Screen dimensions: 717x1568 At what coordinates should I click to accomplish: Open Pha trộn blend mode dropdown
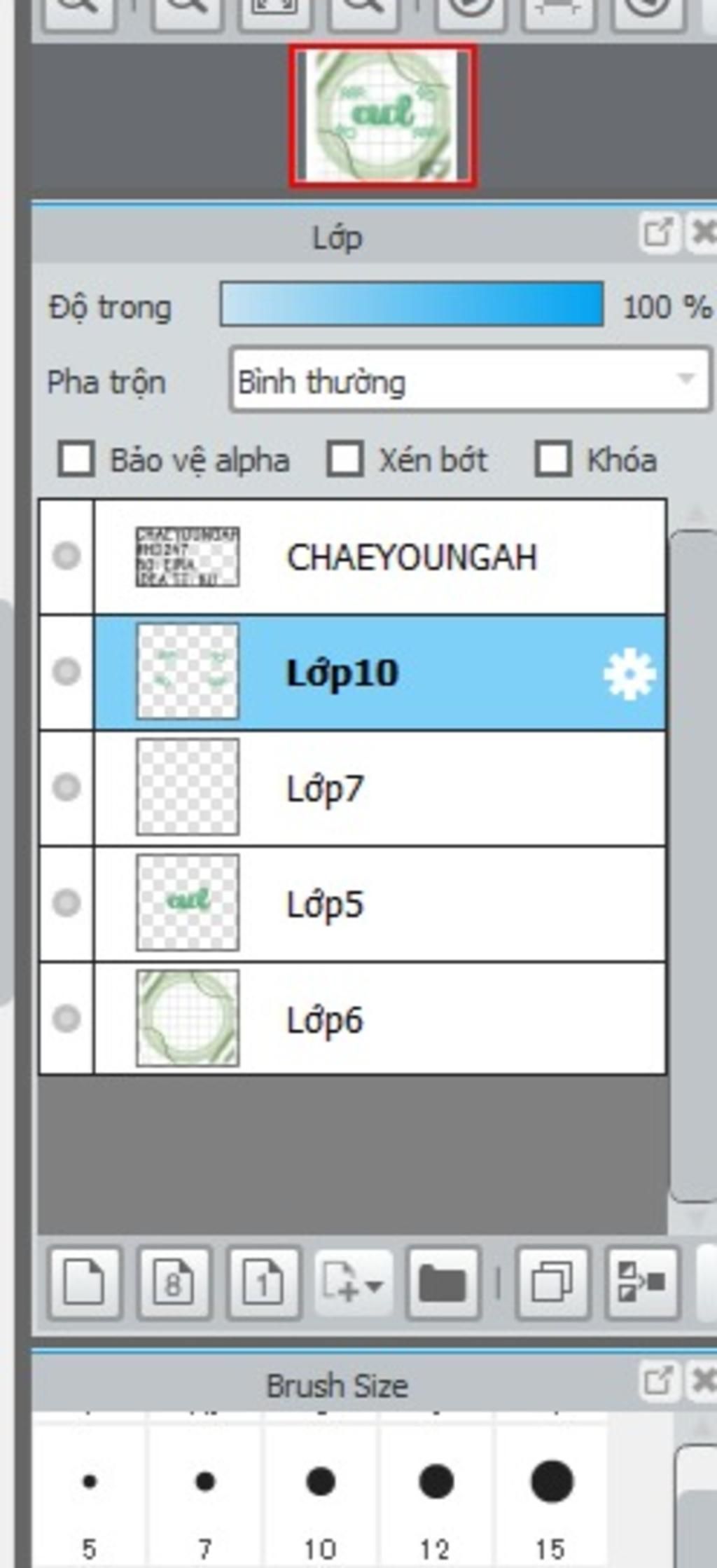click(470, 380)
